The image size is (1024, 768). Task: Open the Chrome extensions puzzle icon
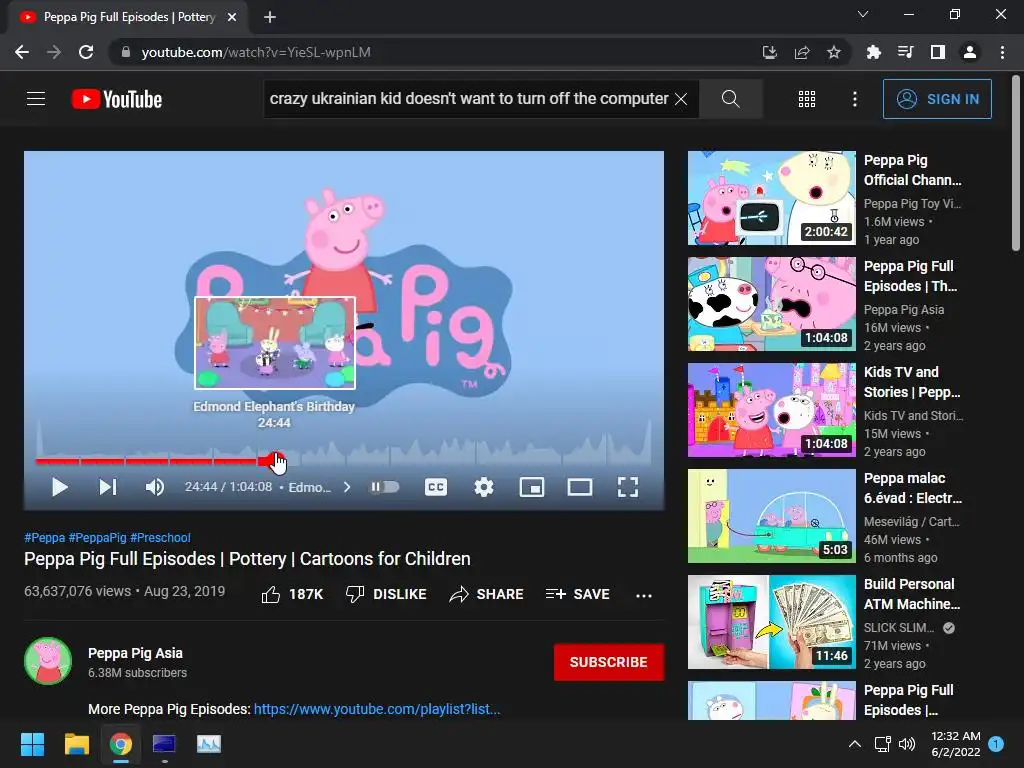[873, 52]
